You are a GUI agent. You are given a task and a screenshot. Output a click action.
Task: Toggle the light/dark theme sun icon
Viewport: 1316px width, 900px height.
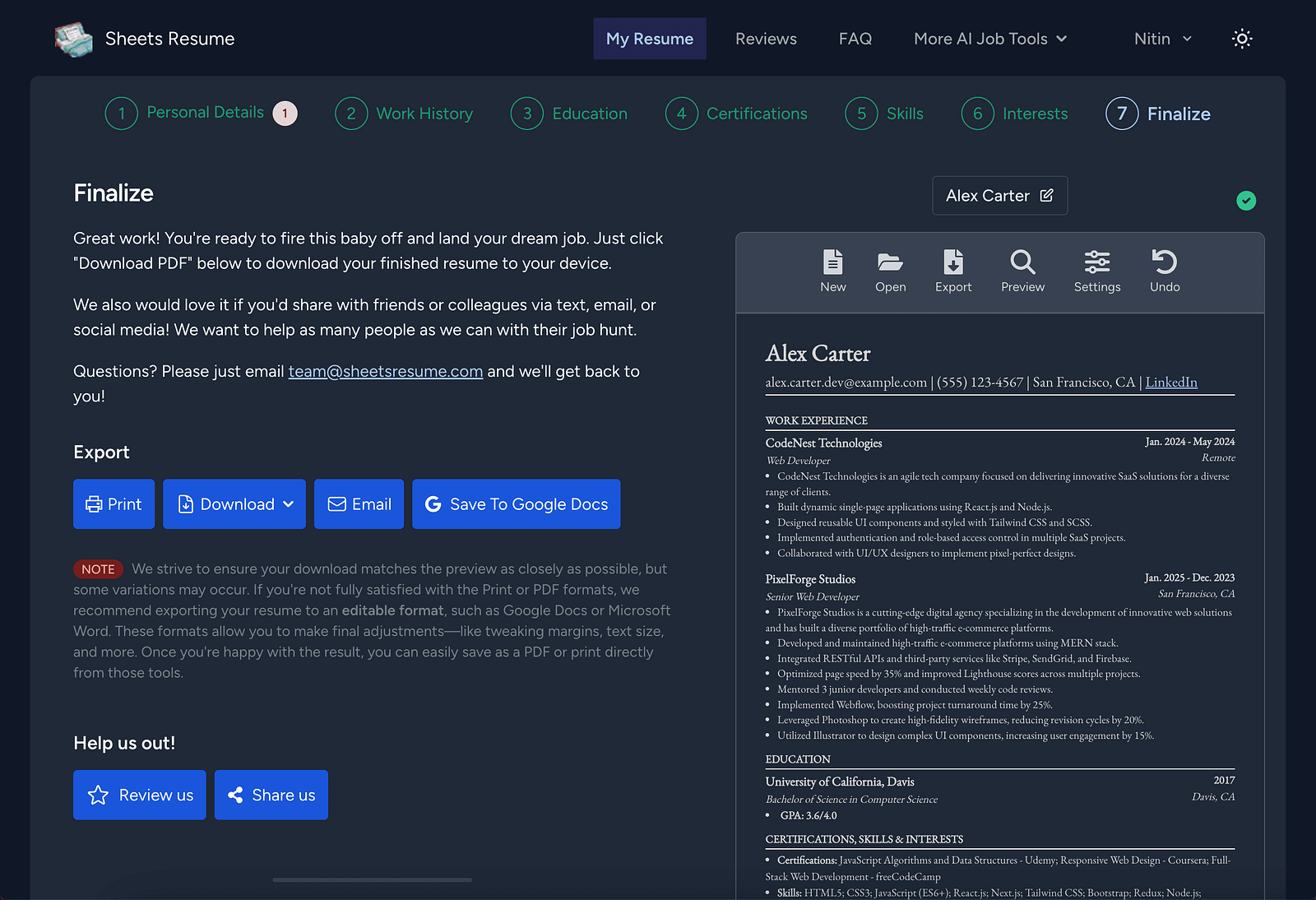pyautogui.click(x=1242, y=39)
